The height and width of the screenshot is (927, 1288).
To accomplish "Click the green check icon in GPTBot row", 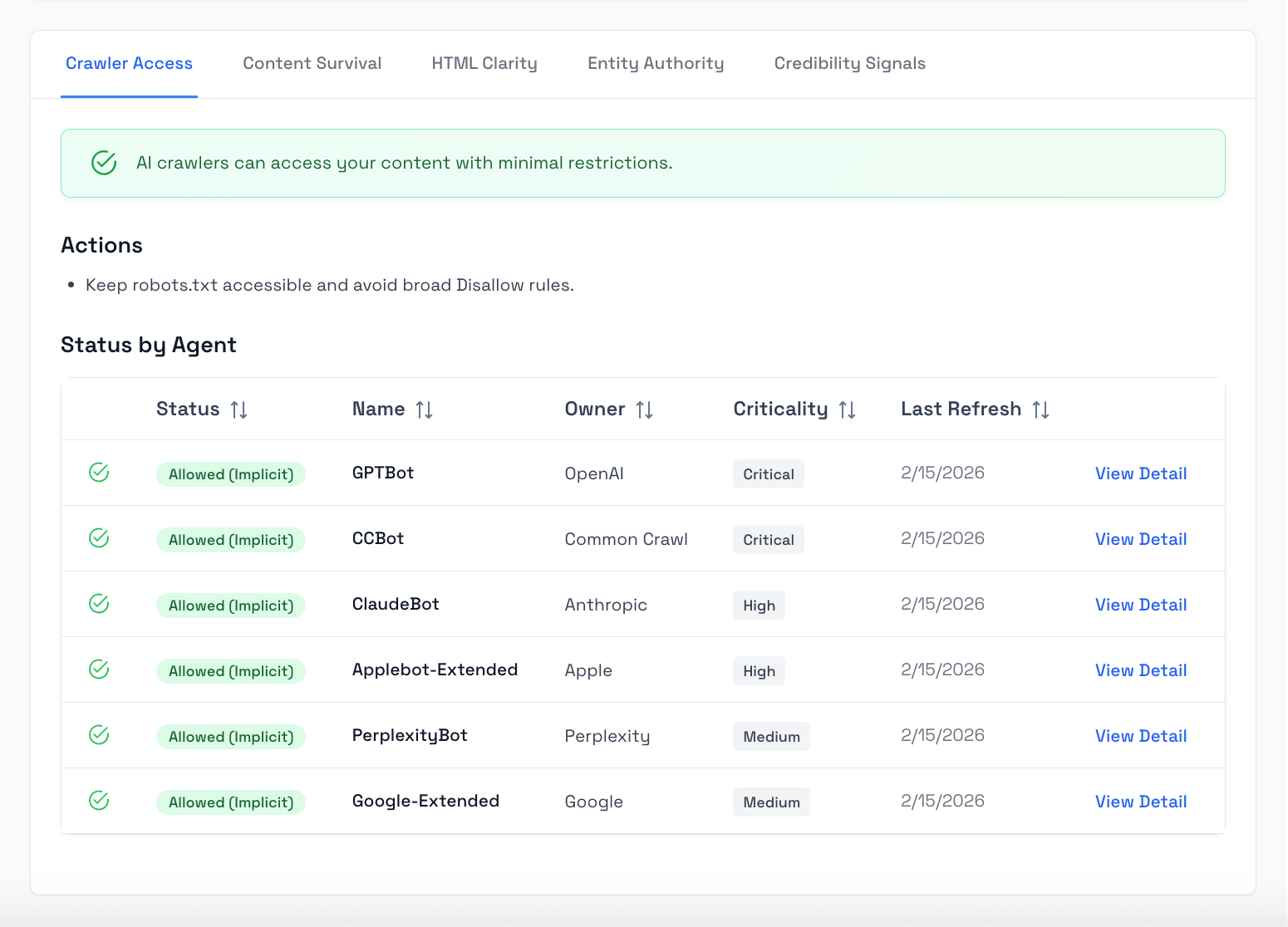I will point(99,473).
